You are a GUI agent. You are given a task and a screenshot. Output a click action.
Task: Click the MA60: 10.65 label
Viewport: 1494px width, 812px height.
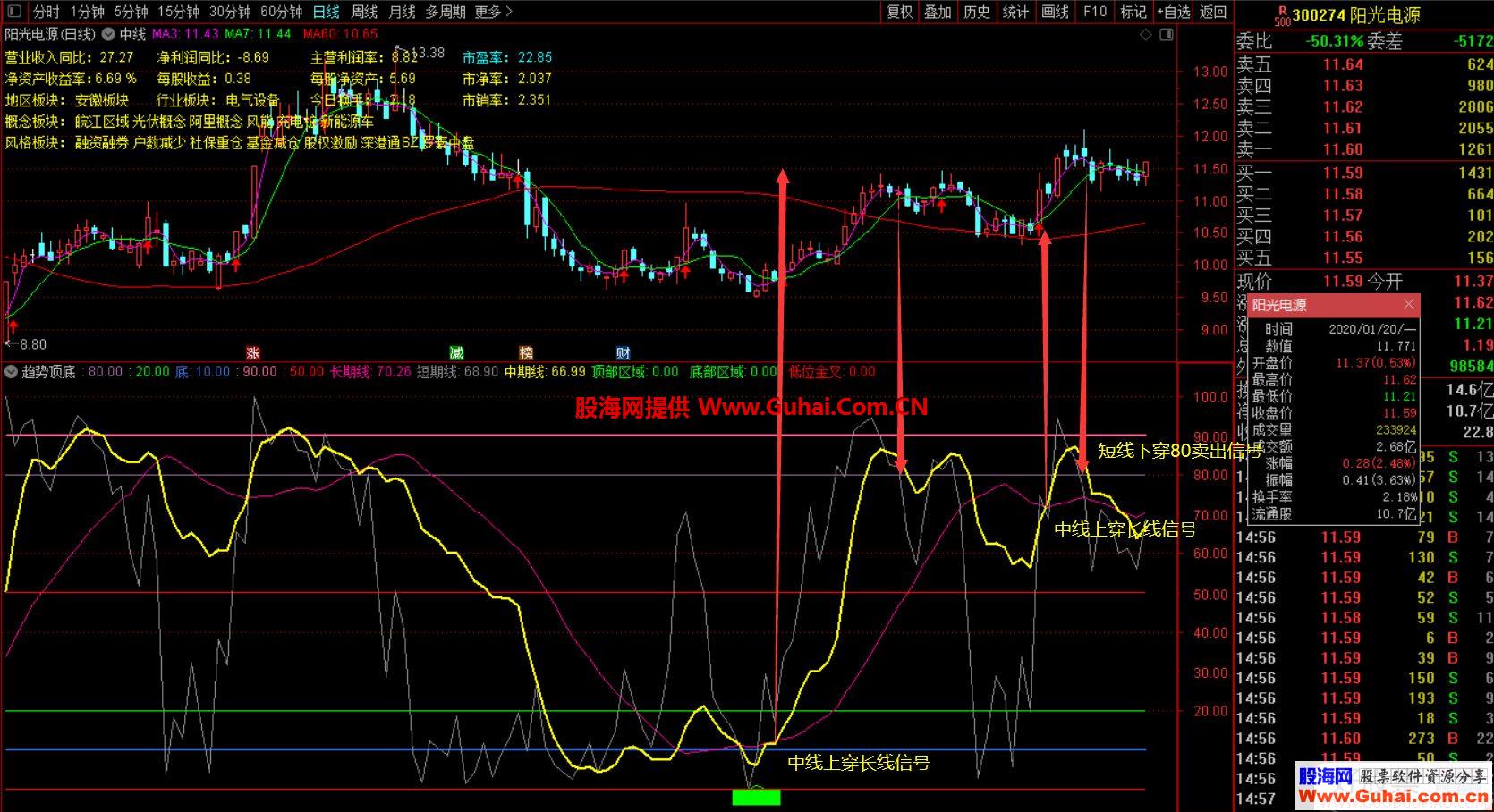[341, 34]
